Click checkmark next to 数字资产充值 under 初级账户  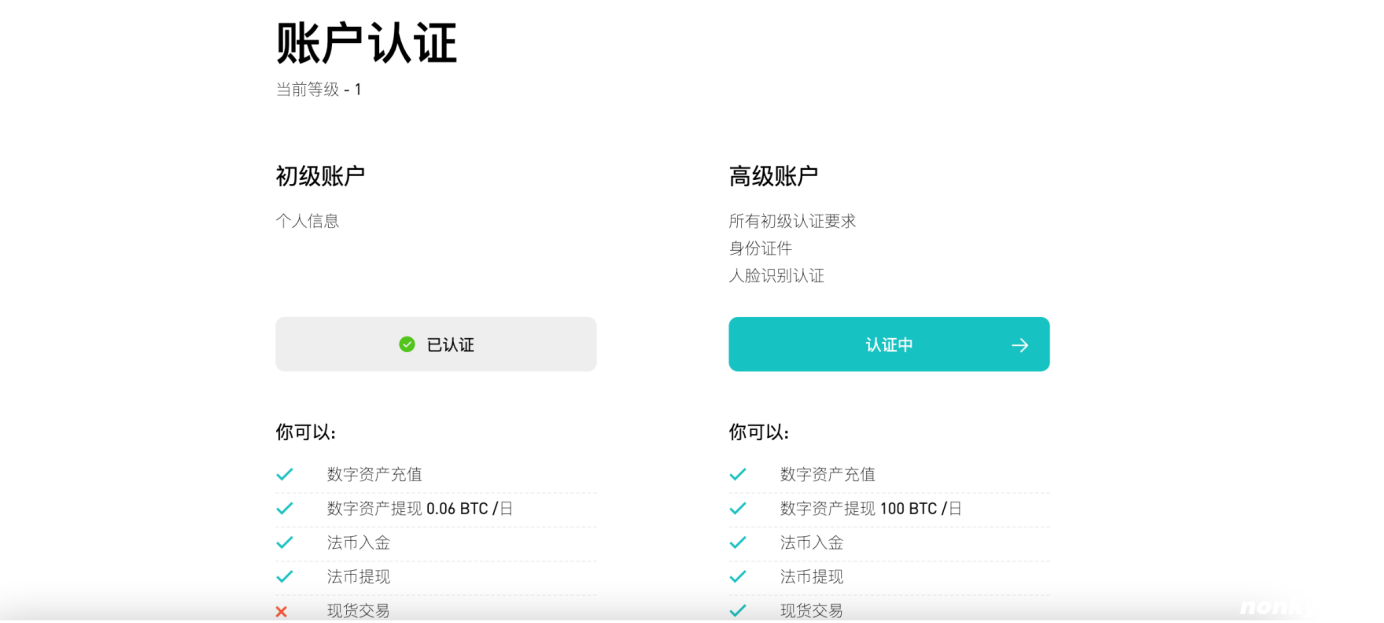[285, 474]
